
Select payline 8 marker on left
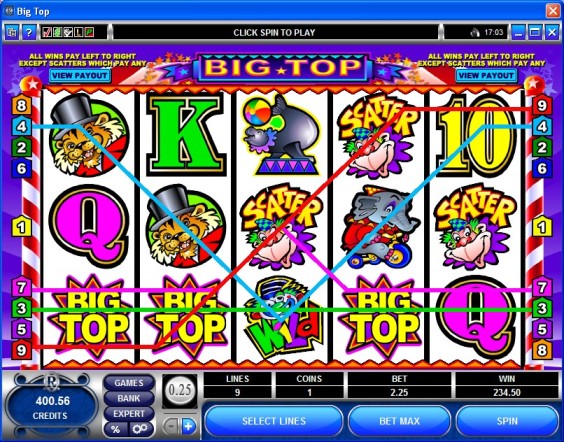(21, 105)
